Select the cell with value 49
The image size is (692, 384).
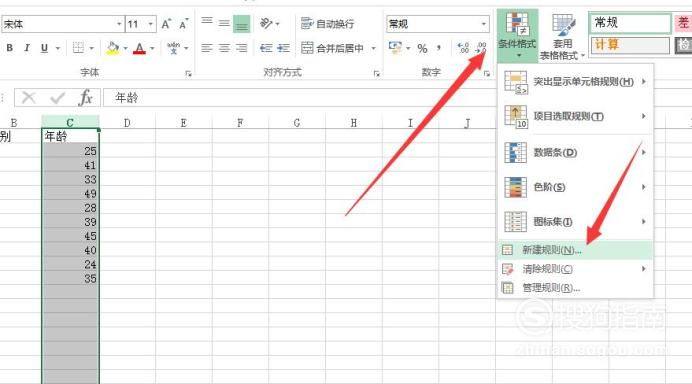click(70, 193)
